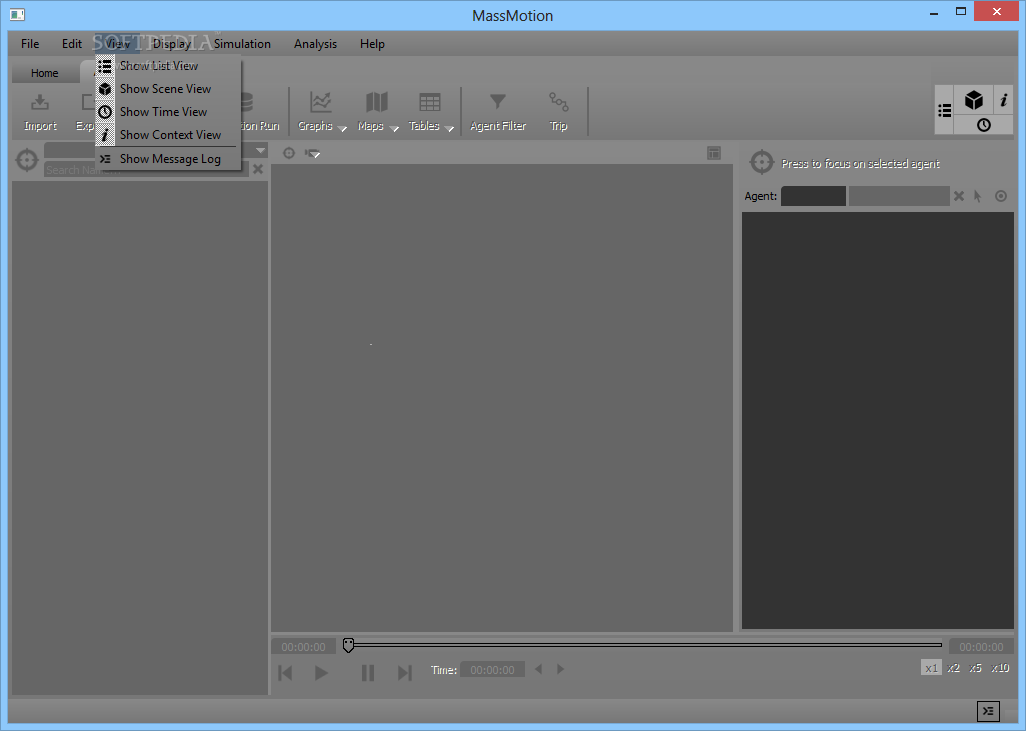Image resolution: width=1026 pixels, height=731 pixels.
Task: Toggle list view icon in top-right panel
Action: coord(944,111)
